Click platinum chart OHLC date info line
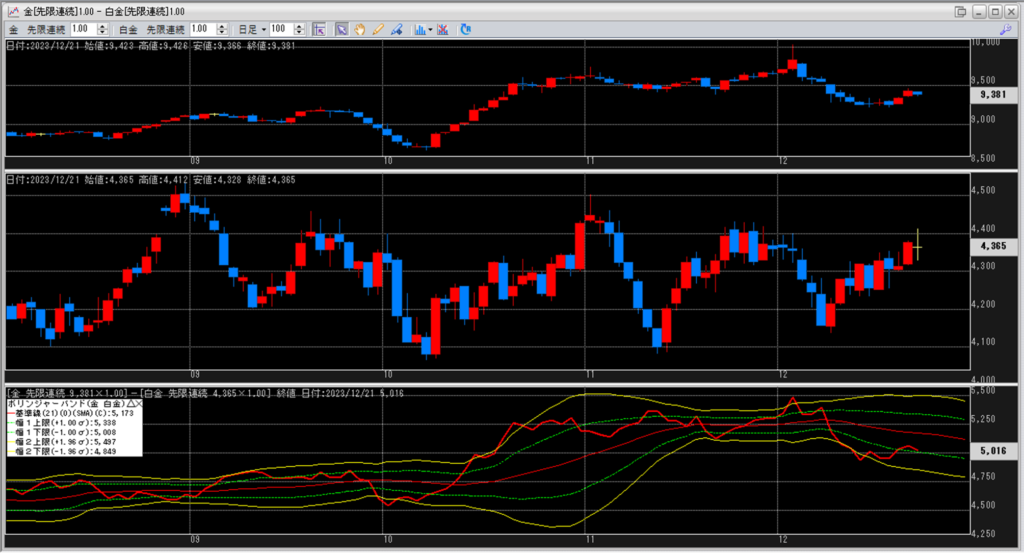Image resolution: width=1024 pixels, height=553 pixels. click(151, 180)
